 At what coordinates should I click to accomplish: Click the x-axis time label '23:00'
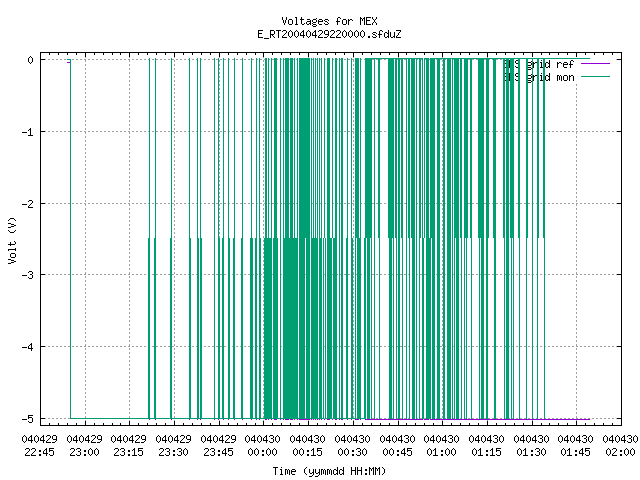84,452
